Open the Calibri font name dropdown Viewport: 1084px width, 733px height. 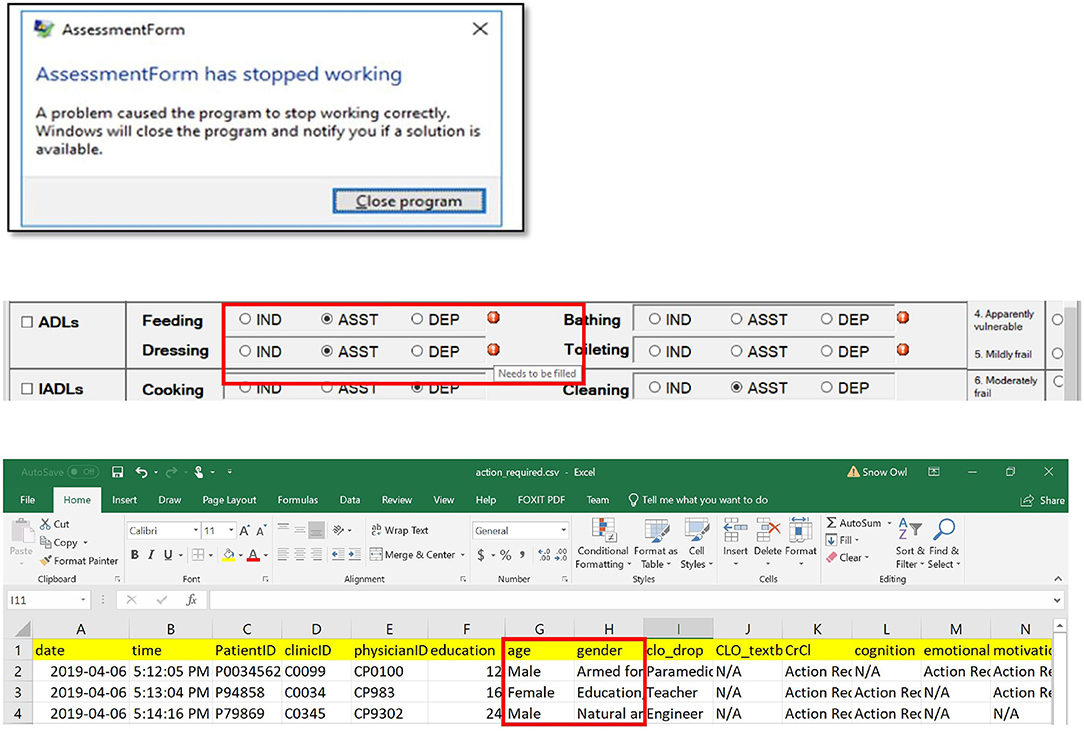click(x=196, y=530)
